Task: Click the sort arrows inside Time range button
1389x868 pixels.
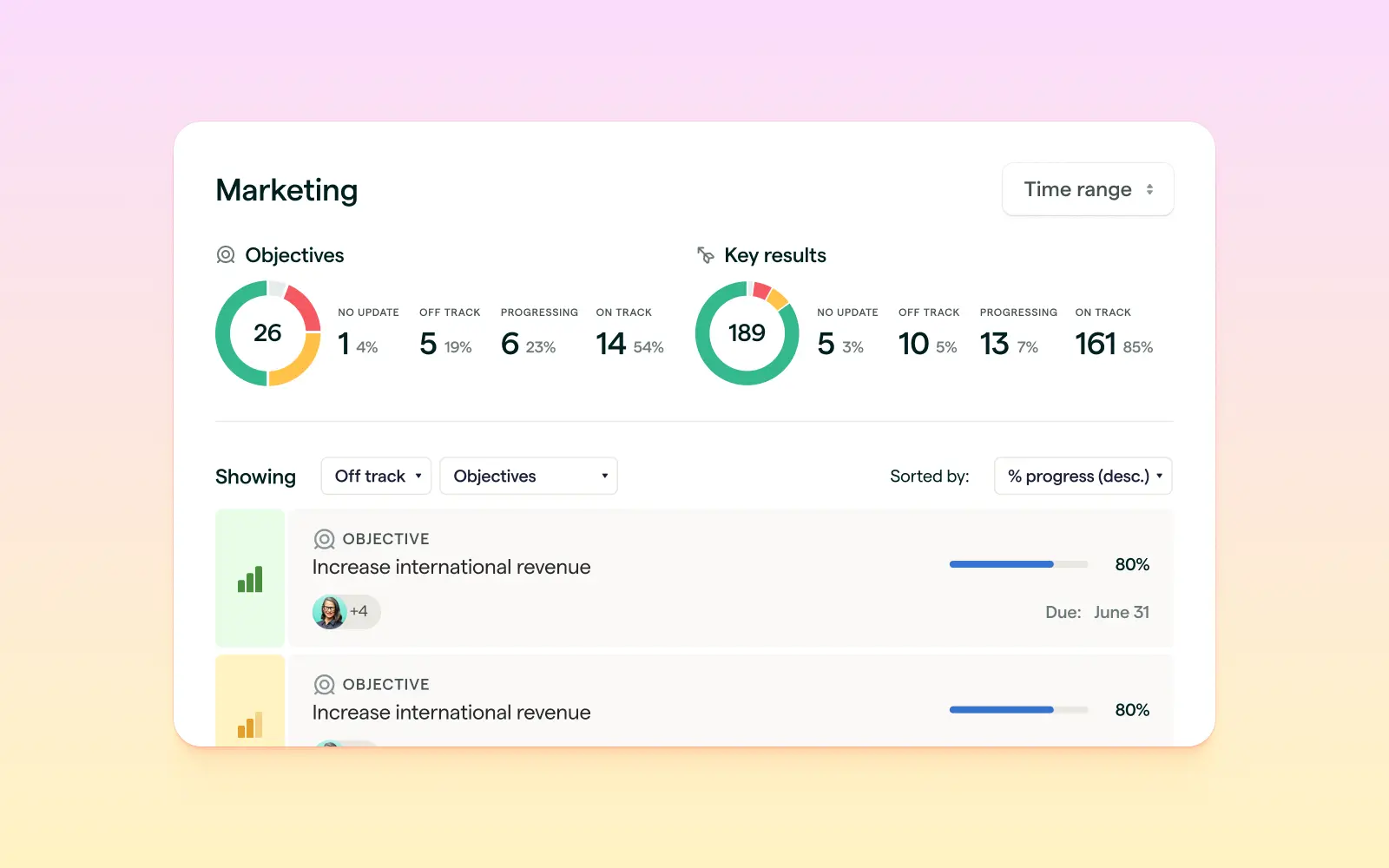Action: (1151, 189)
